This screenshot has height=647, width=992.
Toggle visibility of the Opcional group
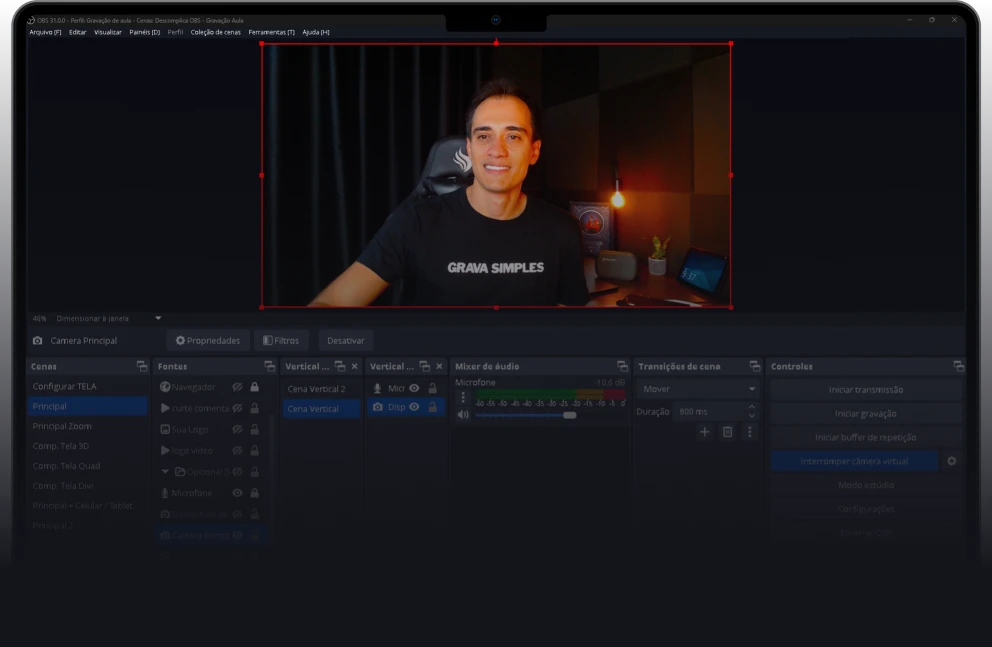(237, 472)
